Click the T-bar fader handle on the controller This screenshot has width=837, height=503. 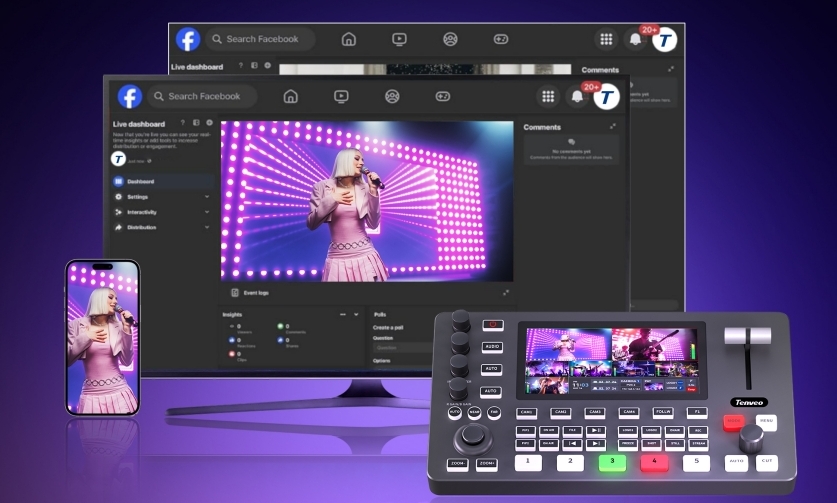point(747,337)
